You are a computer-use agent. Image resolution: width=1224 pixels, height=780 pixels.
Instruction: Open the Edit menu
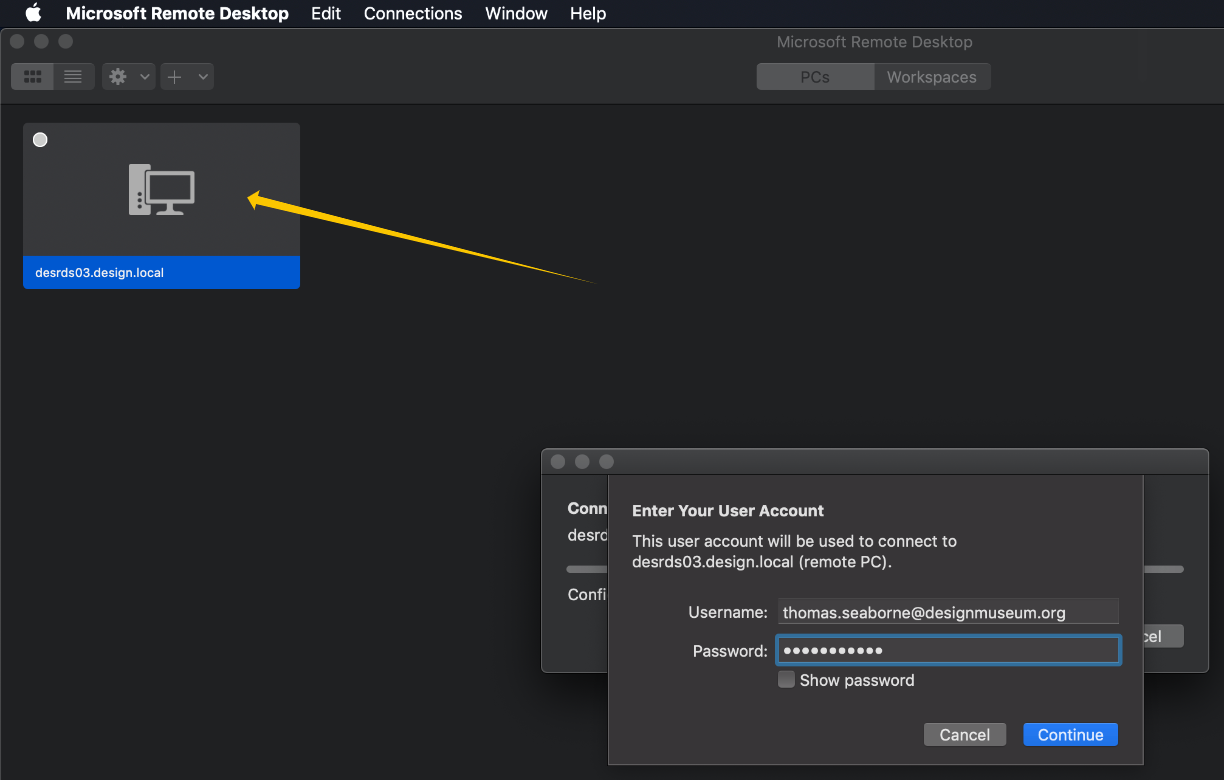(326, 13)
